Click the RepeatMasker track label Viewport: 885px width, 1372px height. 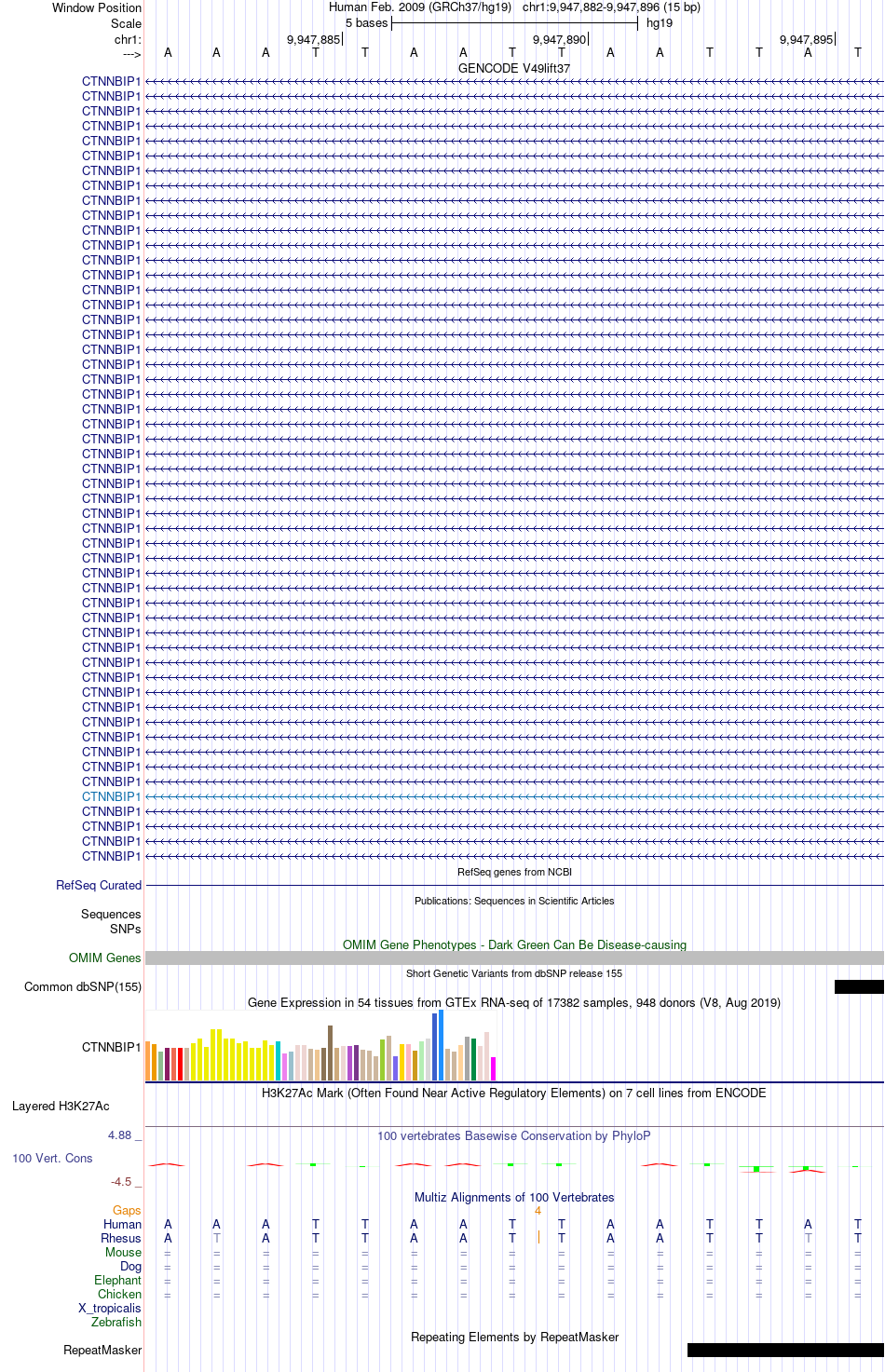(x=102, y=1350)
